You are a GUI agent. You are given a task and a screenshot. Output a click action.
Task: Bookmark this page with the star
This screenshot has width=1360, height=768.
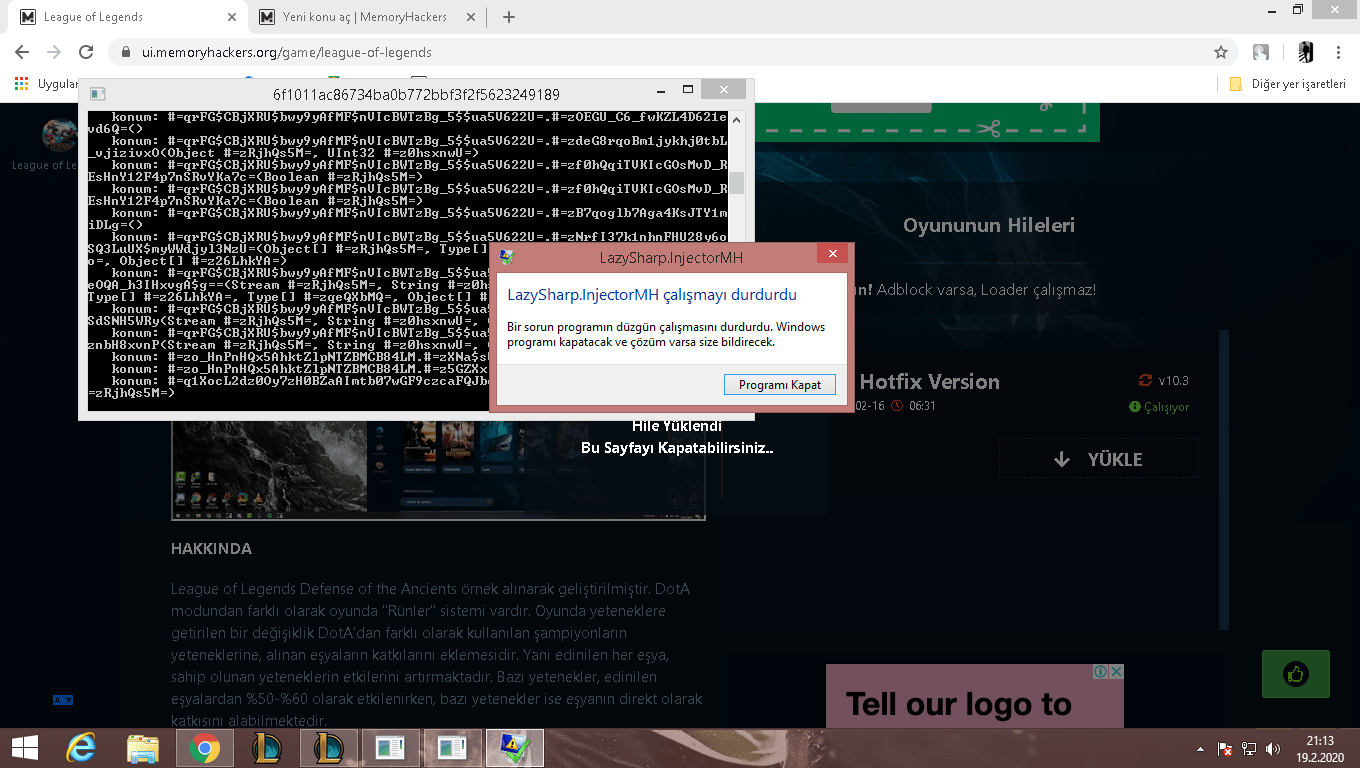click(1220, 52)
